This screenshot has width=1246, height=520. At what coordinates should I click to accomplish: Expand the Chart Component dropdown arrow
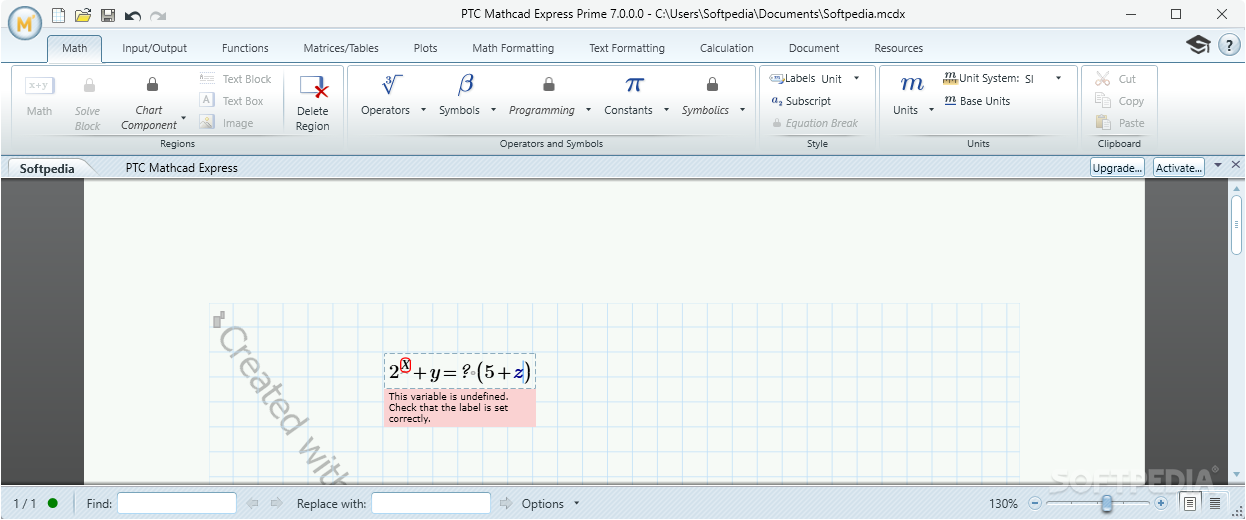[x=184, y=118]
